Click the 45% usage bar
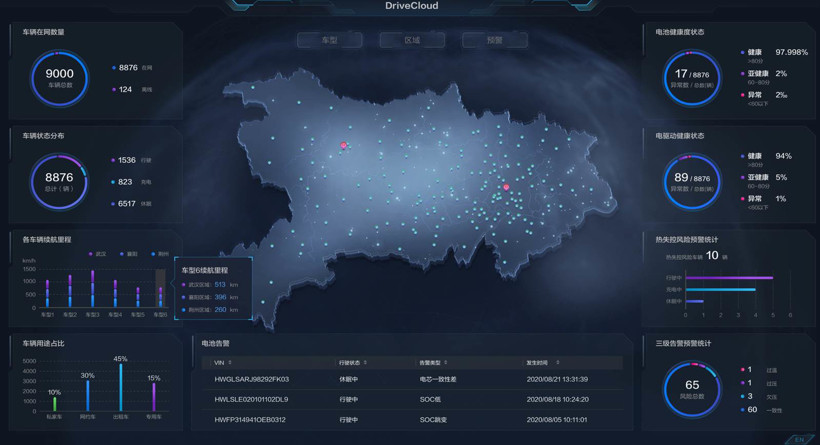 click(x=121, y=387)
